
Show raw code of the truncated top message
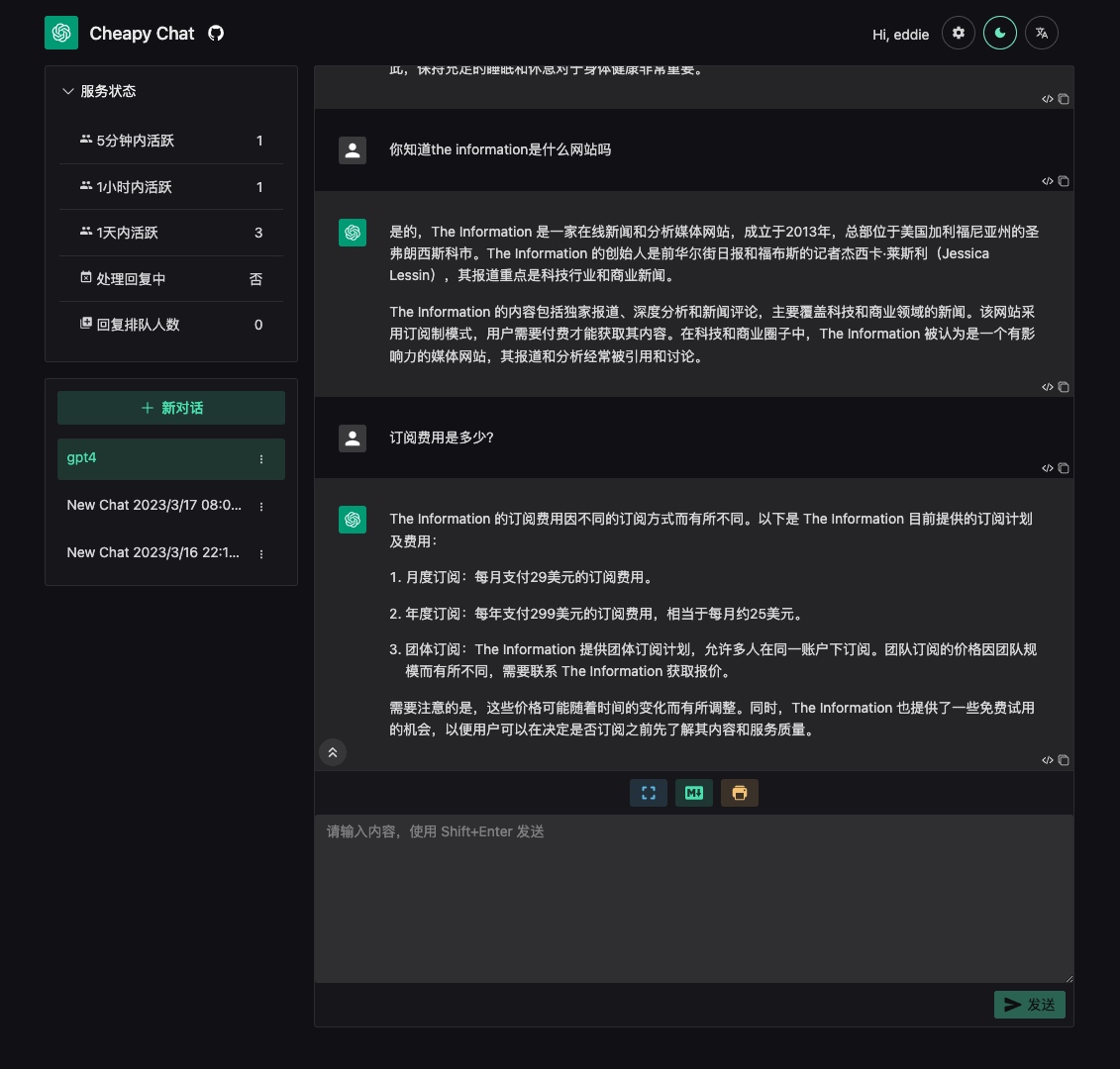click(x=1047, y=99)
